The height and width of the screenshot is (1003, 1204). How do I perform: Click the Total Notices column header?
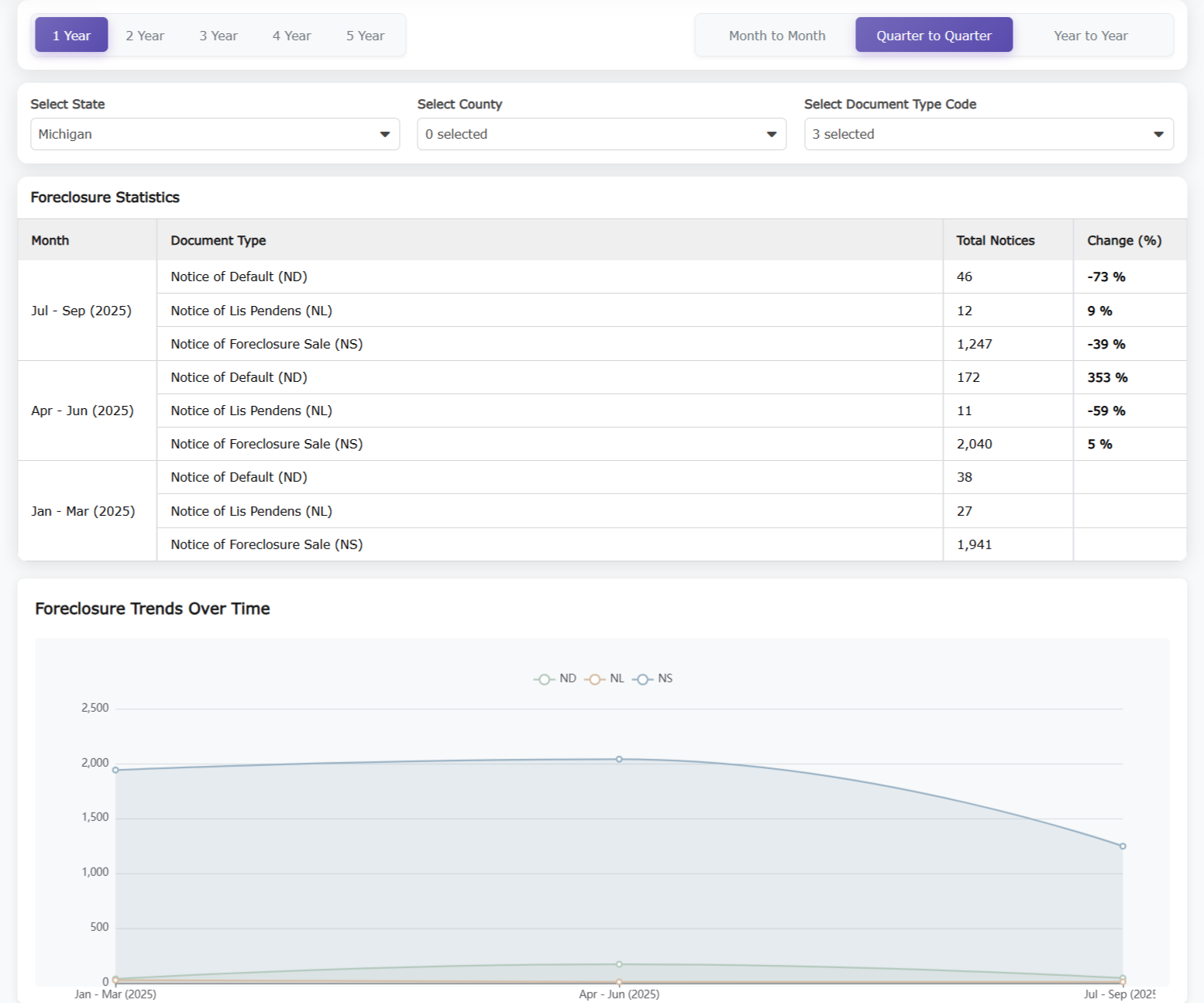[995, 240]
